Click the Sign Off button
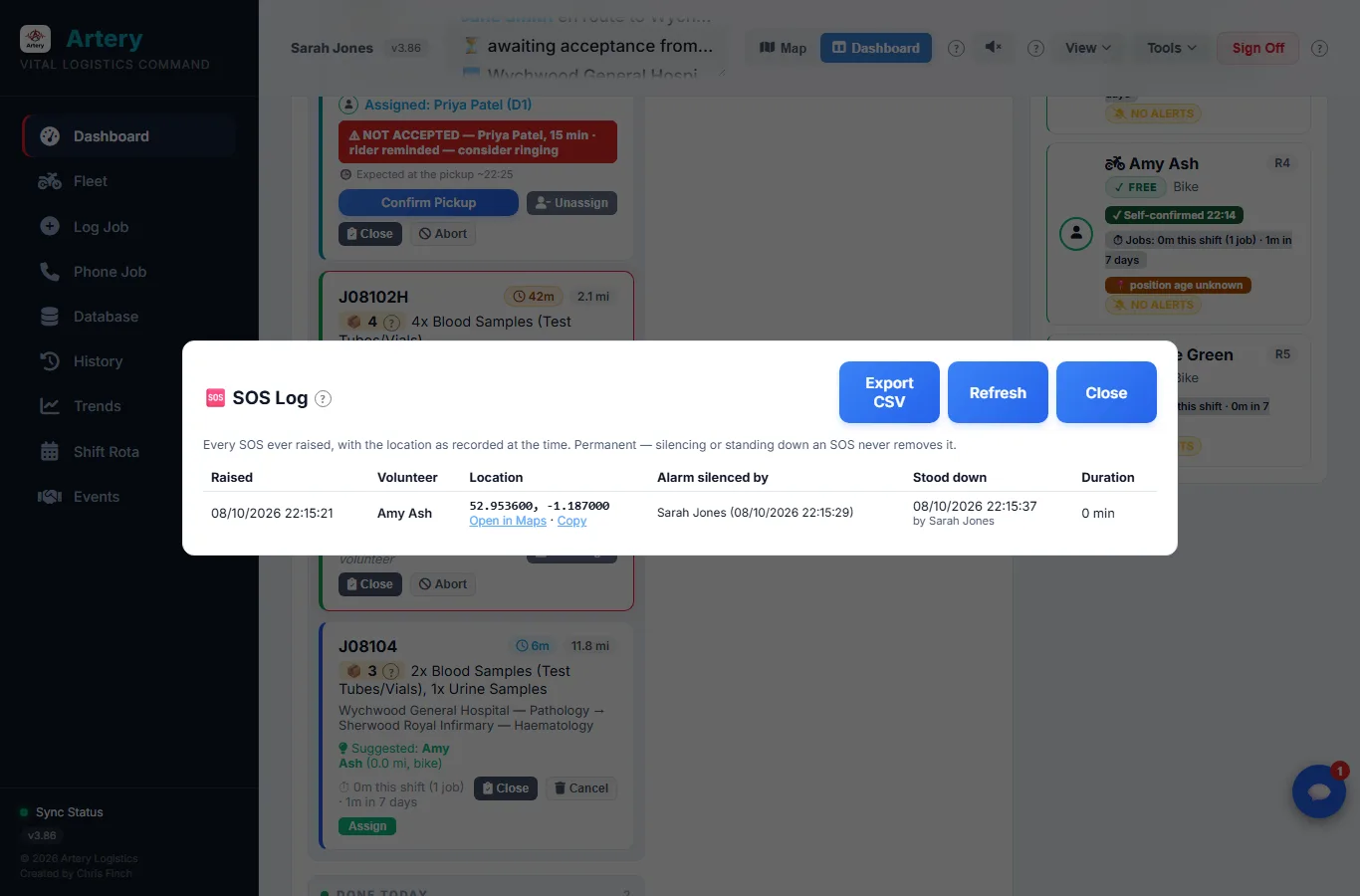1360x896 pixels. (x=1257, y=48)
